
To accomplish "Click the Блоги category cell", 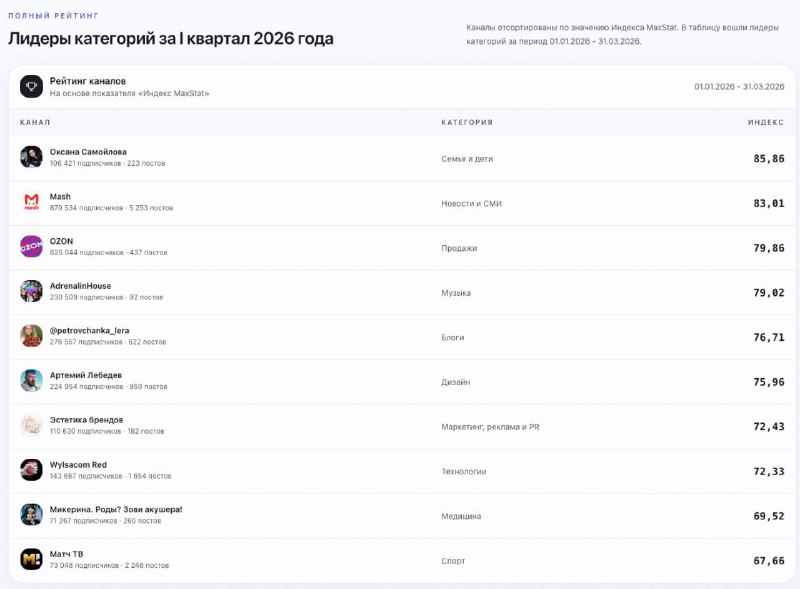I will [453, 337].
